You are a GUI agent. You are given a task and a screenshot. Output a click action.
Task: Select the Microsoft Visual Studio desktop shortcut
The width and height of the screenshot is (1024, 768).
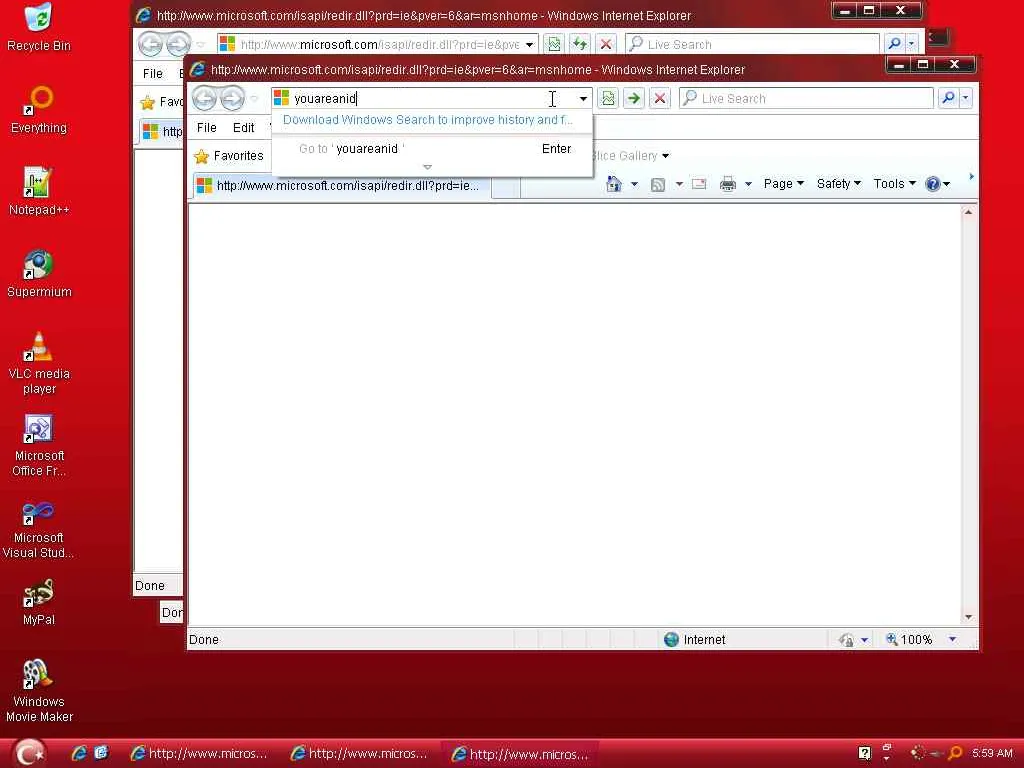(39, 528)
